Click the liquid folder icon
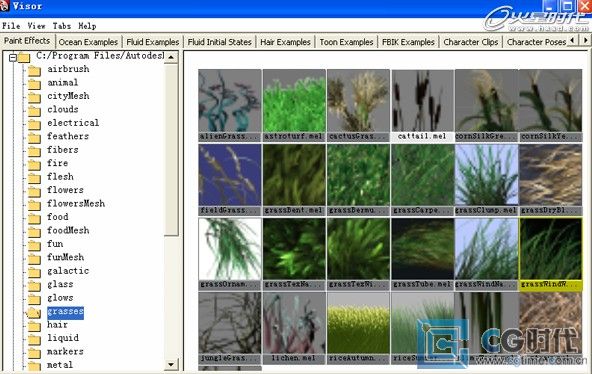The width and height of the screenshot is (592, 374). (34, 339)
